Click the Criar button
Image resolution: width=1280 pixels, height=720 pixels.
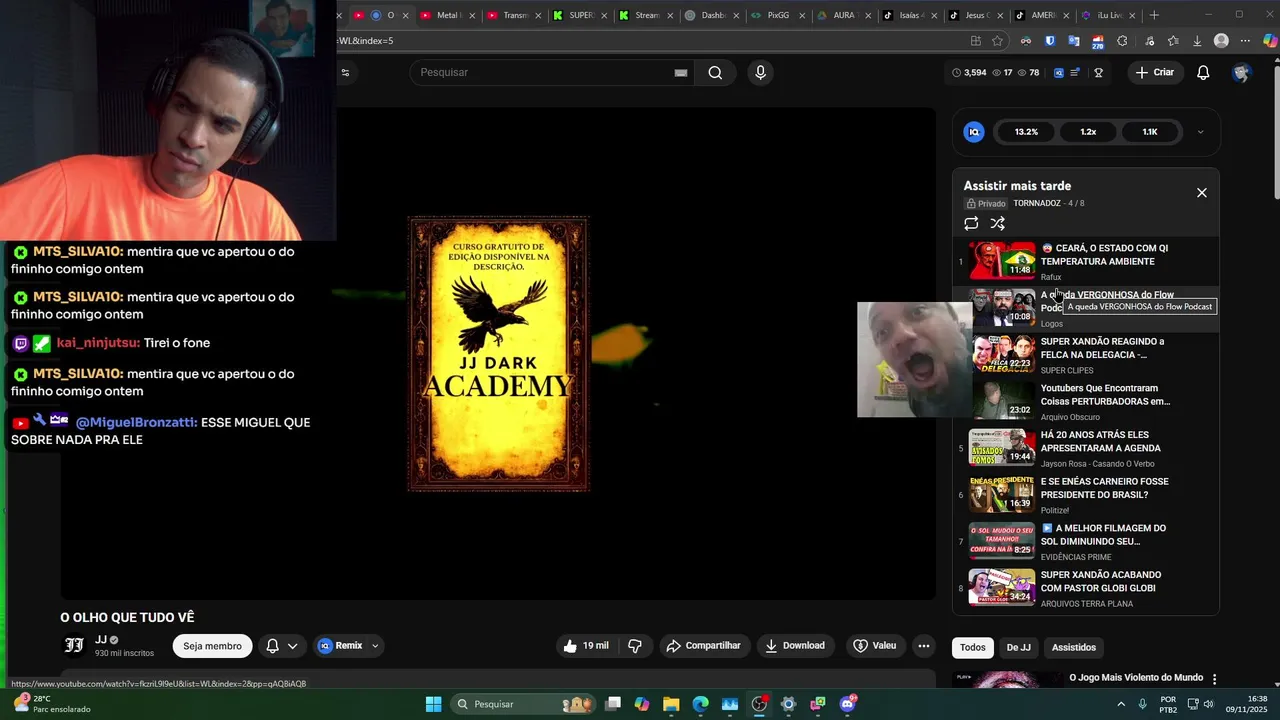(1155, 72)
